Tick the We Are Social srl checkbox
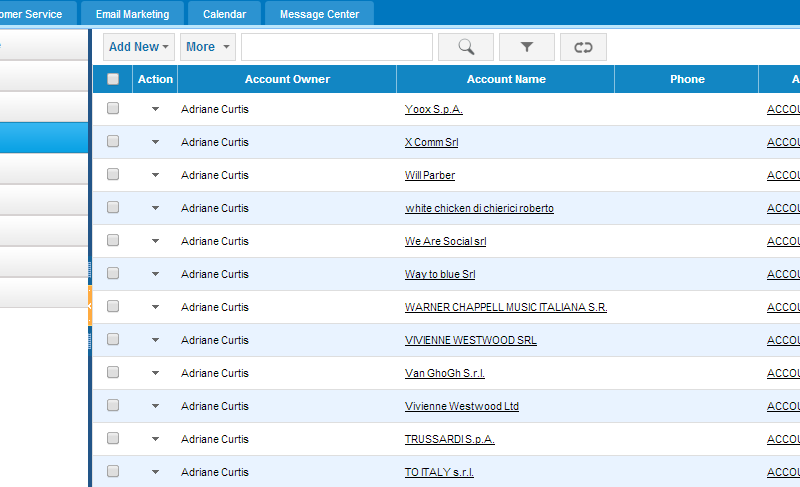This screenshot has height=487, width=800. coord(113,240)
